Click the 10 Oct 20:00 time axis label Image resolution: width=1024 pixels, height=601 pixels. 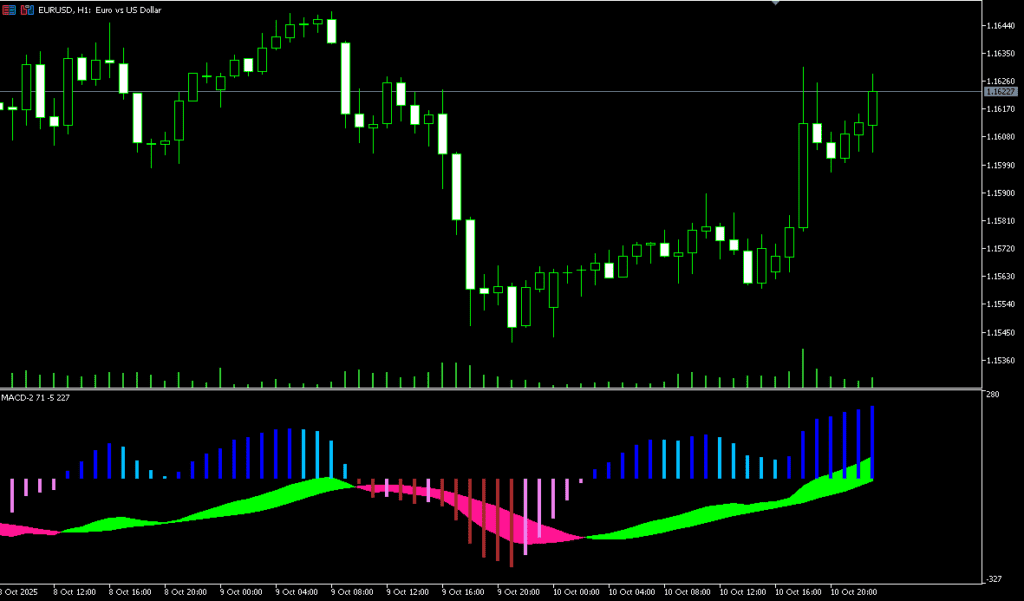(x=855, y=592)
